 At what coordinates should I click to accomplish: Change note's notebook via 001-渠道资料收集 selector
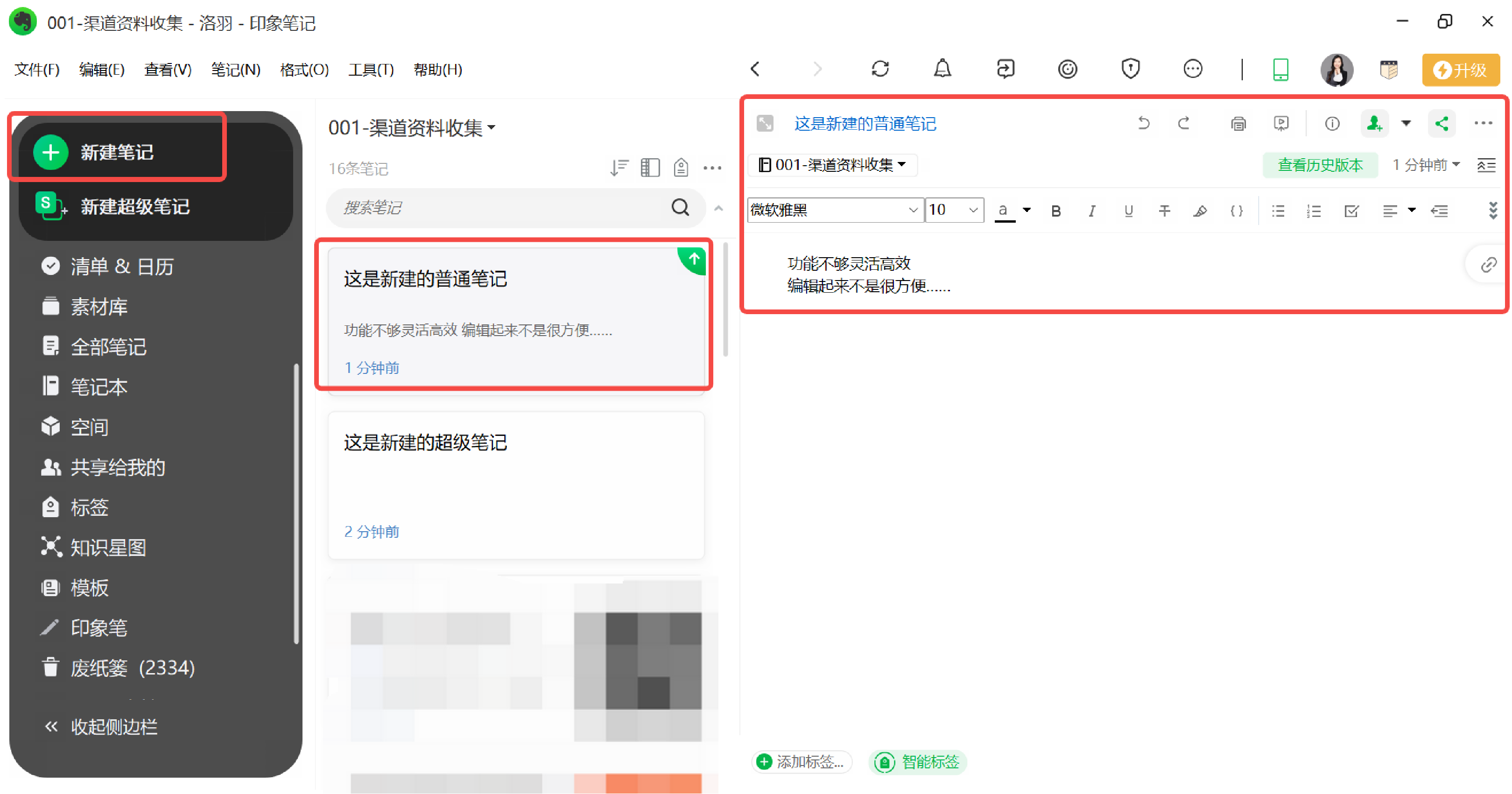[x=832, y=165]
